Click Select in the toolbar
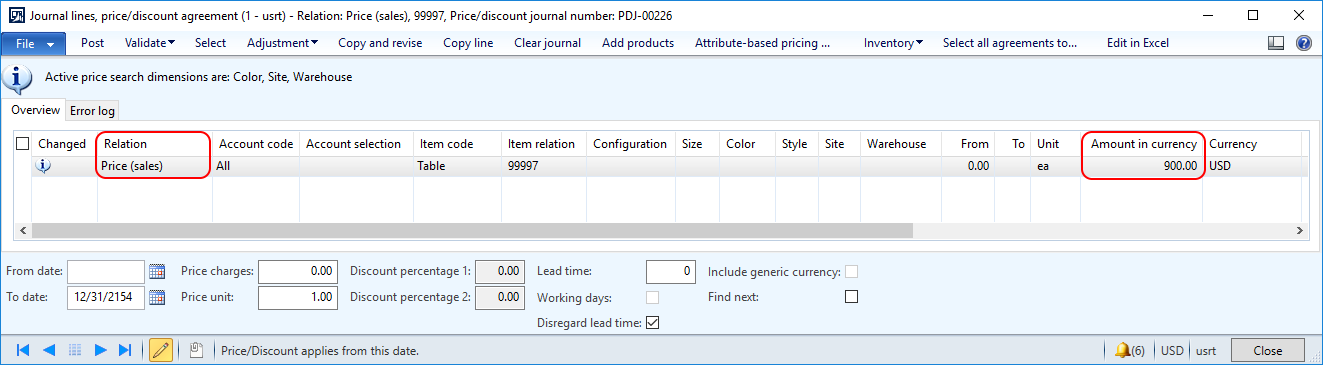 click(x=210, y=43)
